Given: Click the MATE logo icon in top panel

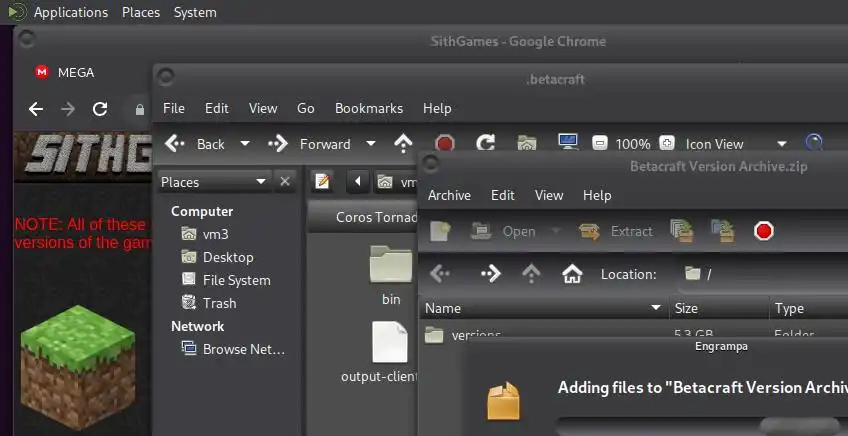Looking at the screenshot, I should click(17, 12).
